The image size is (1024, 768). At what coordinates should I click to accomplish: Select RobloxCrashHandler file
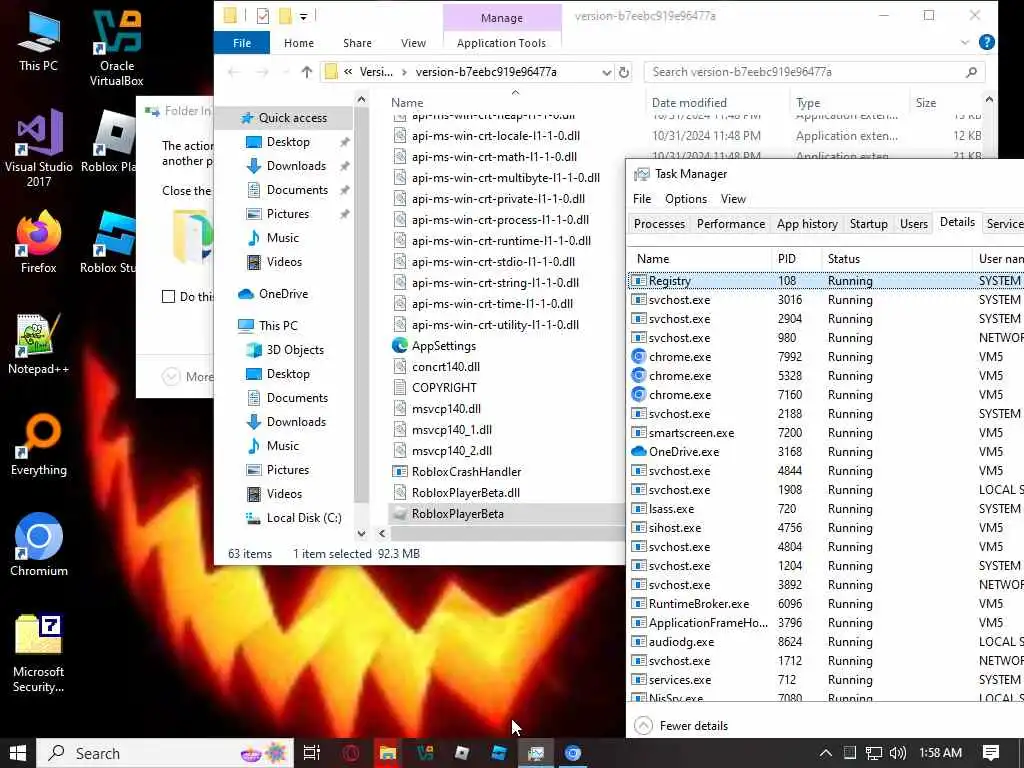coord(466,472)
